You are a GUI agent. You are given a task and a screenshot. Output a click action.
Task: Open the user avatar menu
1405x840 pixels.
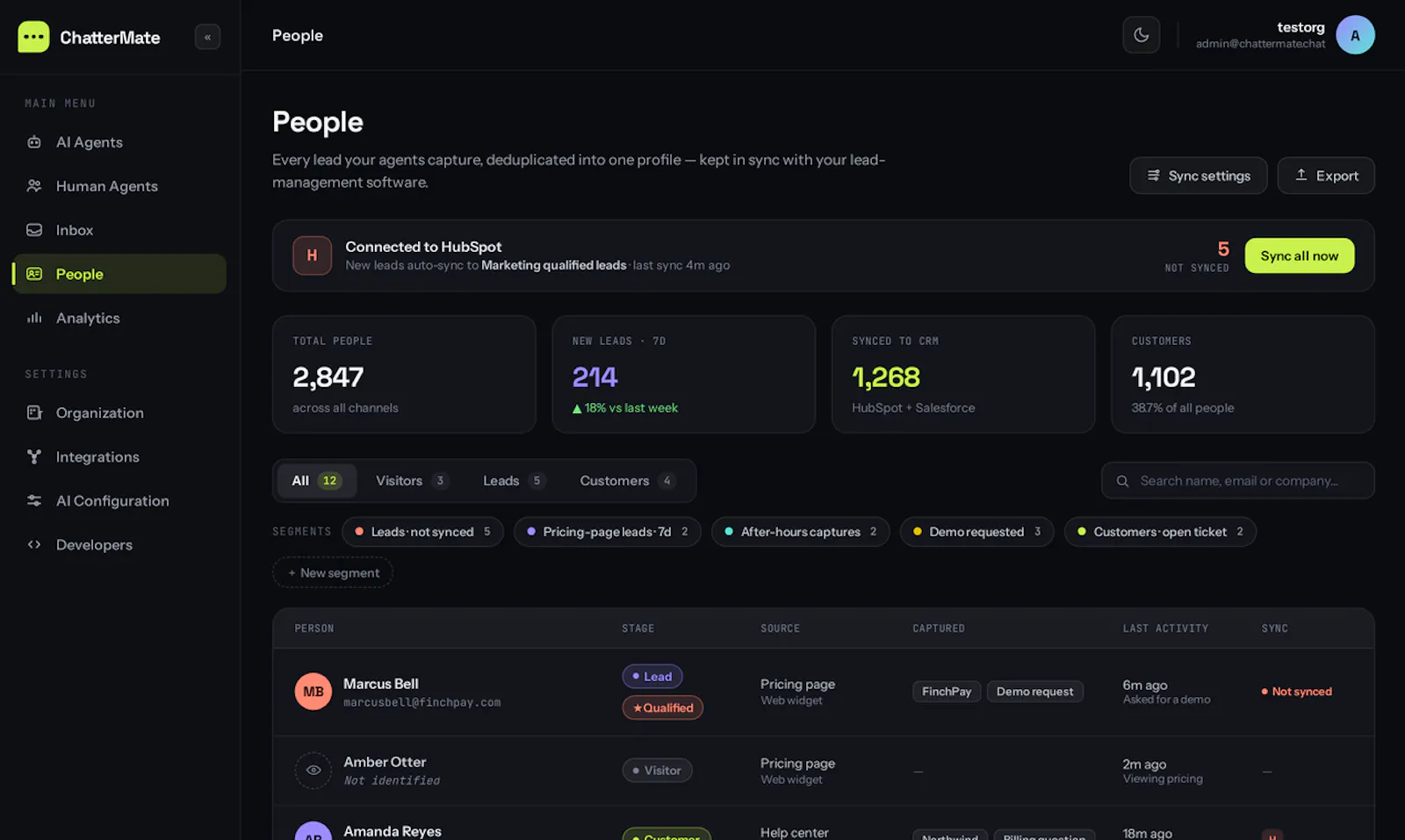pos(1355,35)
